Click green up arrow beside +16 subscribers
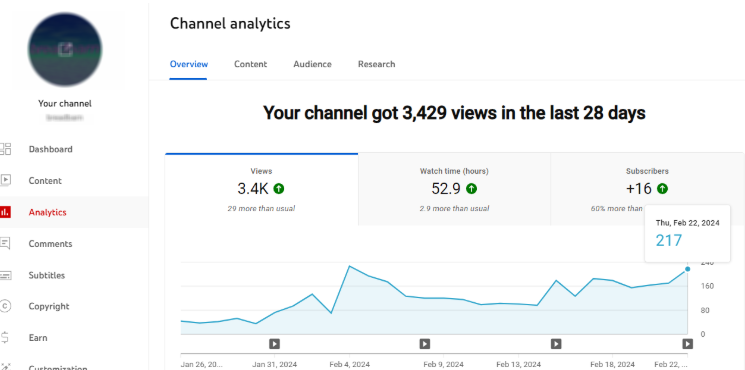The image size is (745, 370). click(x=662, y=189)
